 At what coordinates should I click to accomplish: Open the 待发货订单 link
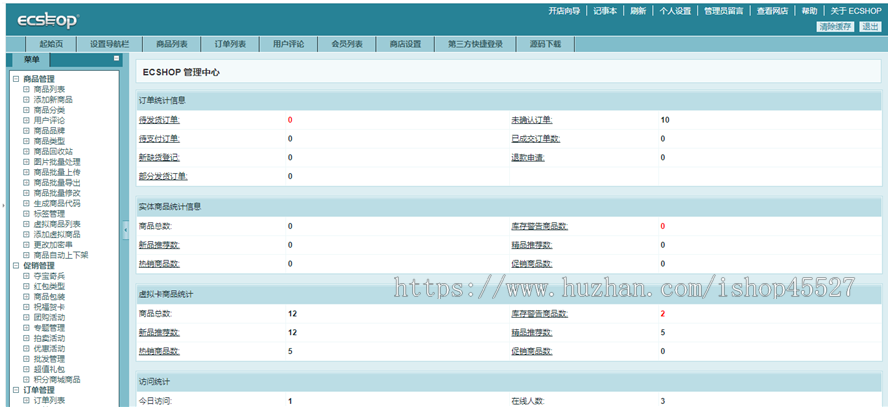click(x=159, y=120)
